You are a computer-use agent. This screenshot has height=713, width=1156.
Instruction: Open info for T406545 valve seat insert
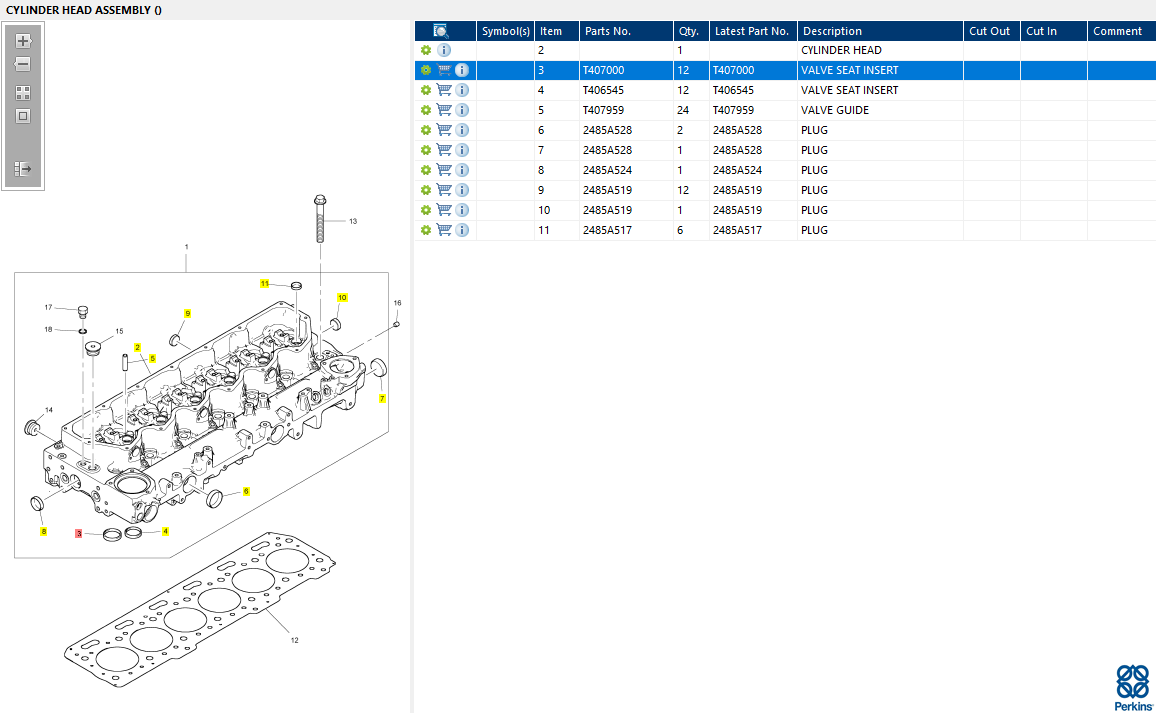click(x=462, y=90)
